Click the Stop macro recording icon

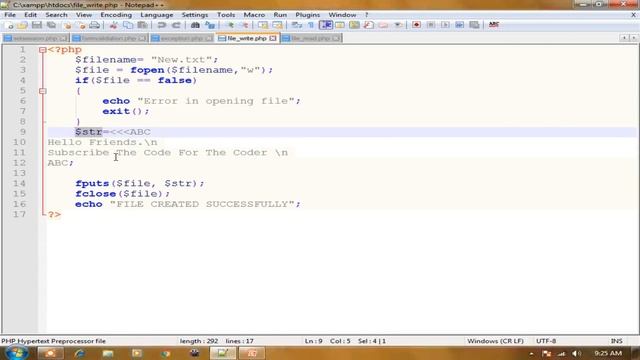(430, 25)
